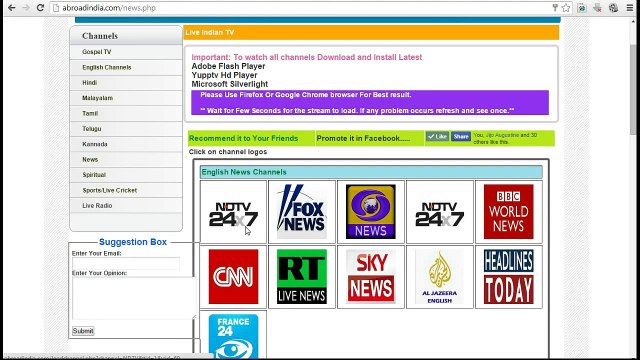Click Promote it in Facebook text
Image resolution: width=640 pixels, height=360 pixels.
pyautogui.click(x=363, y=138)
